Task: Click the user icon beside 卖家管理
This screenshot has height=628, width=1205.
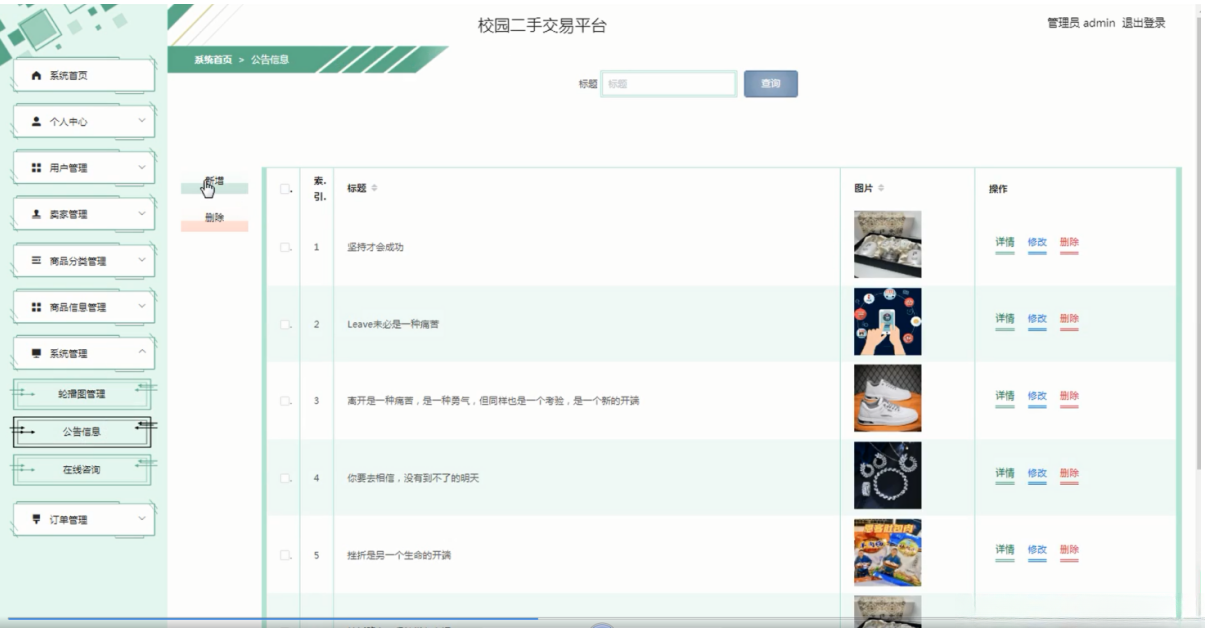Action: 39,214
